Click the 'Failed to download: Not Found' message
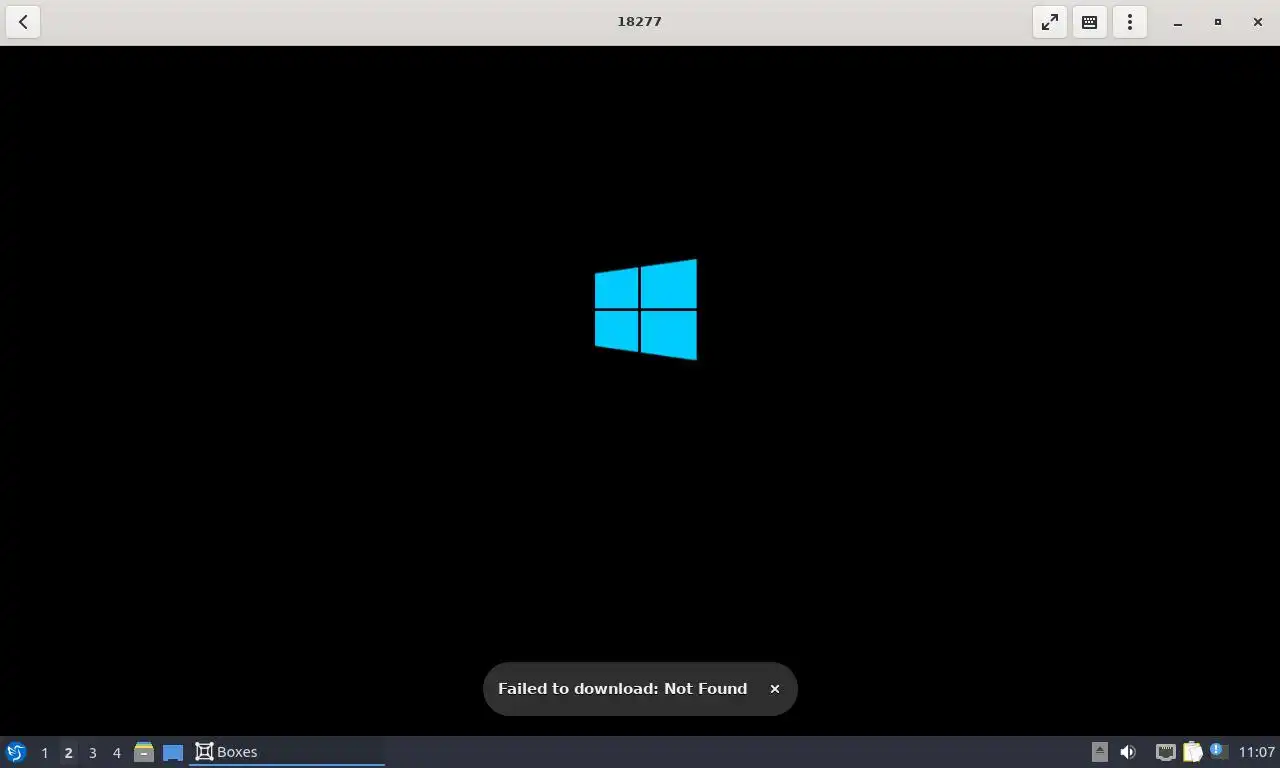Screen dimensions: 1280x768 pos(622,689)
